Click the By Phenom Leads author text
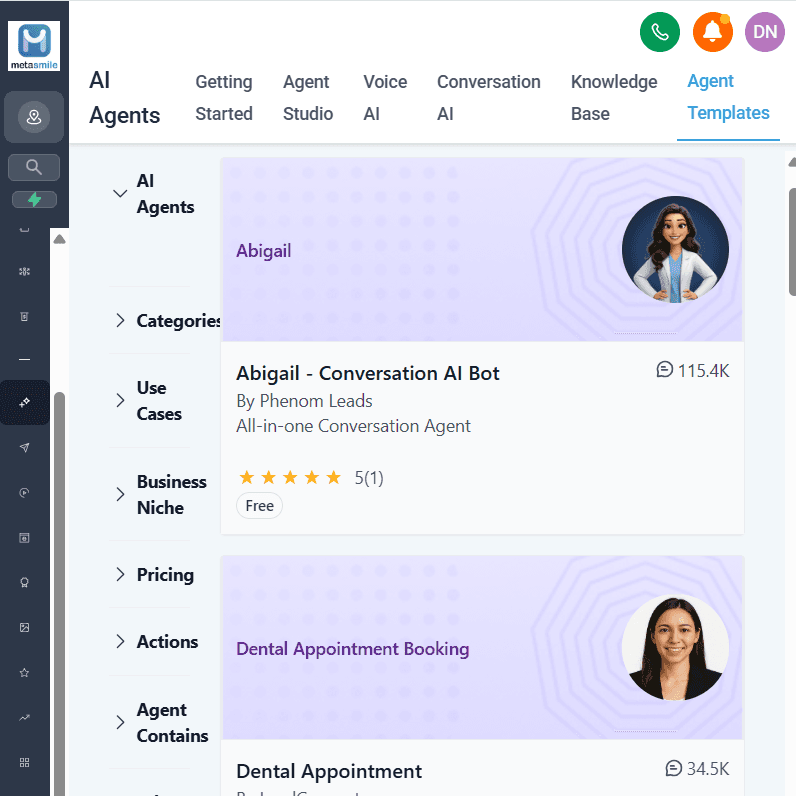This screenshot has height=796, width=796. point(304,401)
